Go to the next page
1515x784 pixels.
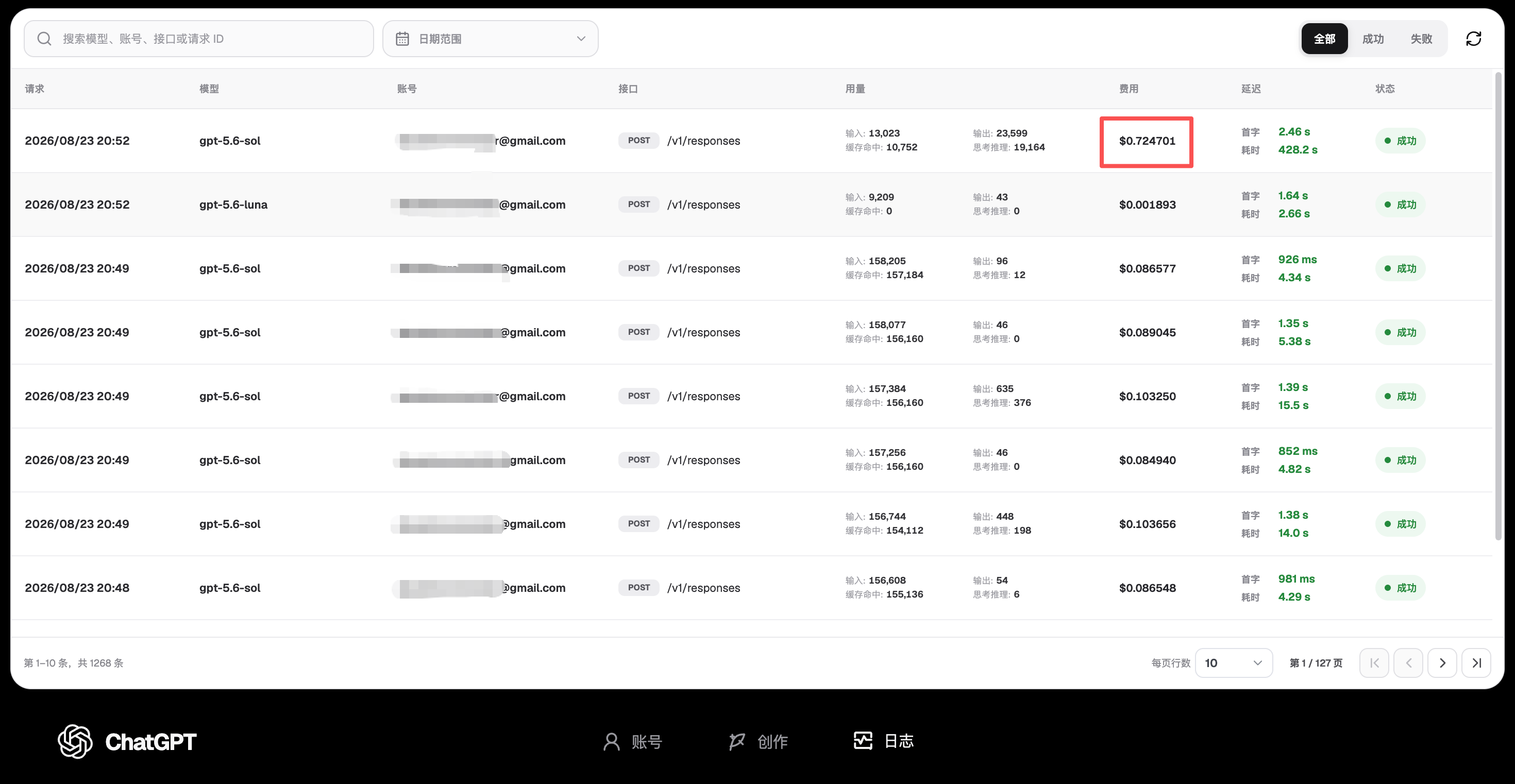tap(1442, 663)
